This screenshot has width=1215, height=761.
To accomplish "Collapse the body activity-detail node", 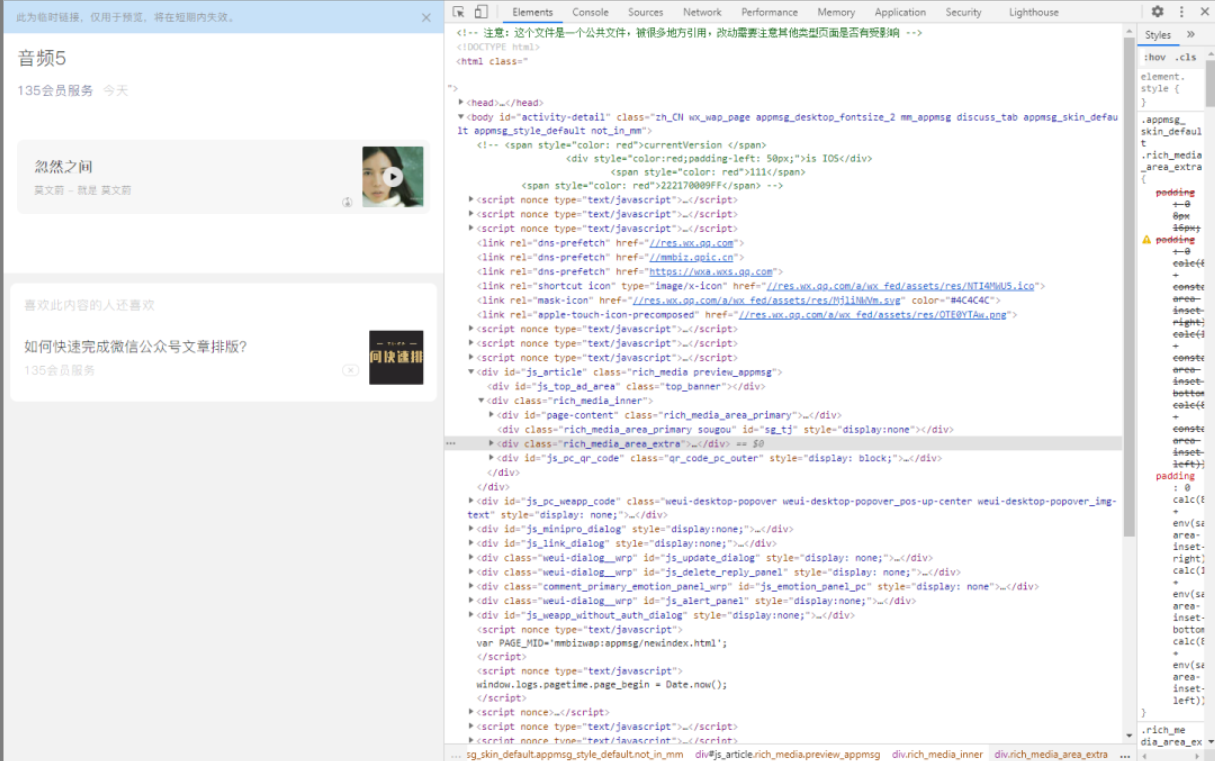I will point(461,116).
